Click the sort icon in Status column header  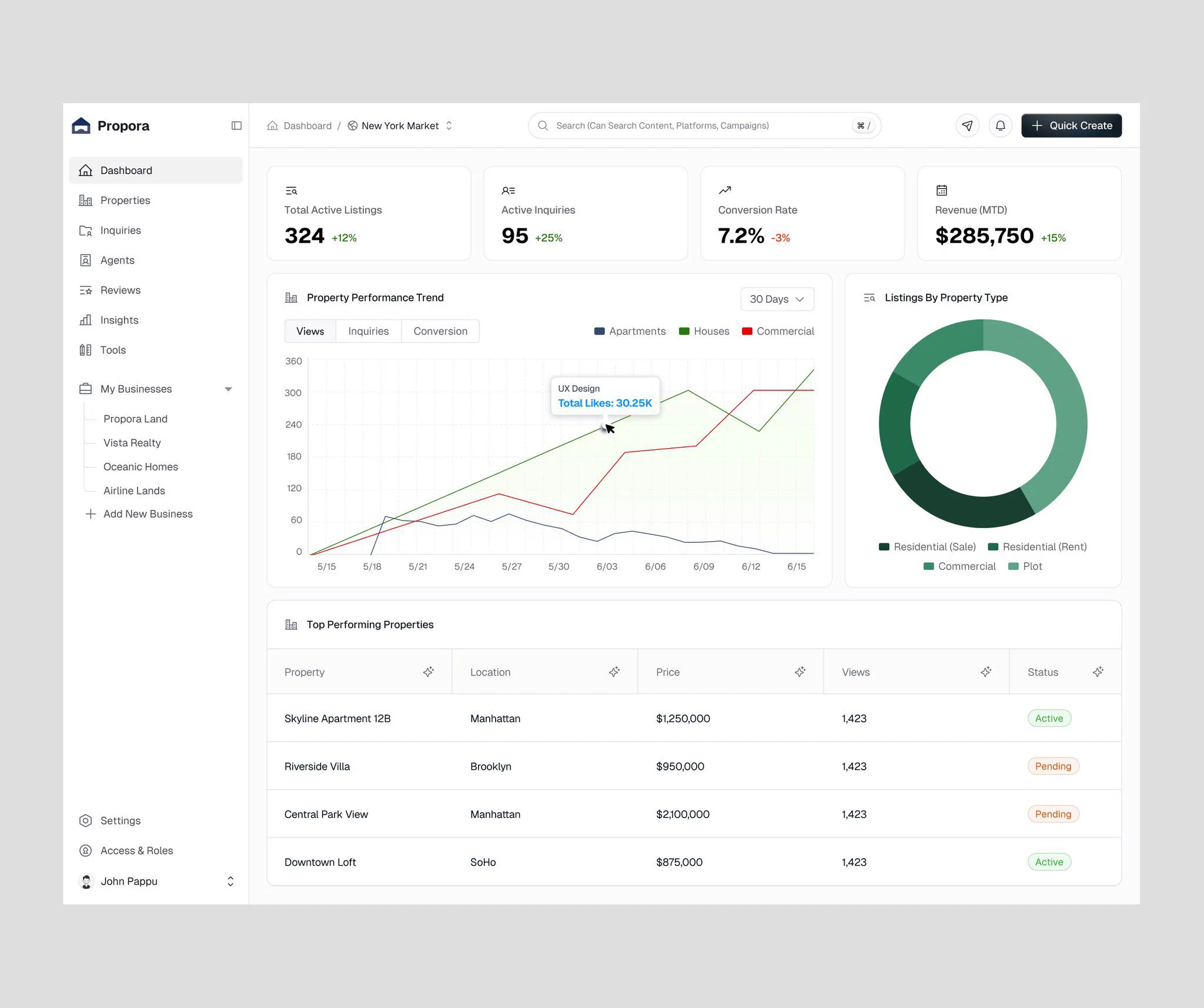coord(1098,672)
